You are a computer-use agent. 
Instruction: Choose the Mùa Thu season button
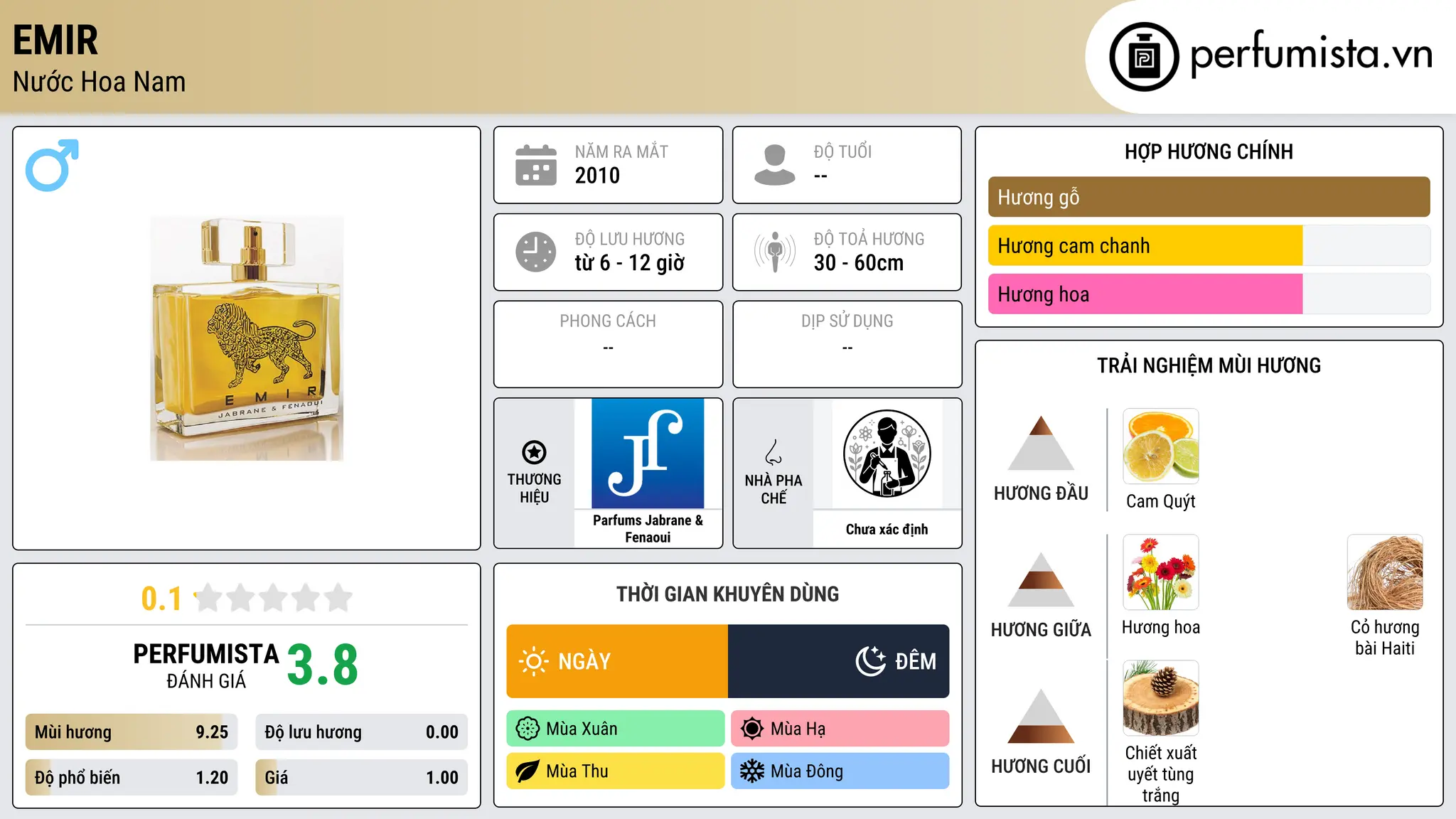[616, 771]
